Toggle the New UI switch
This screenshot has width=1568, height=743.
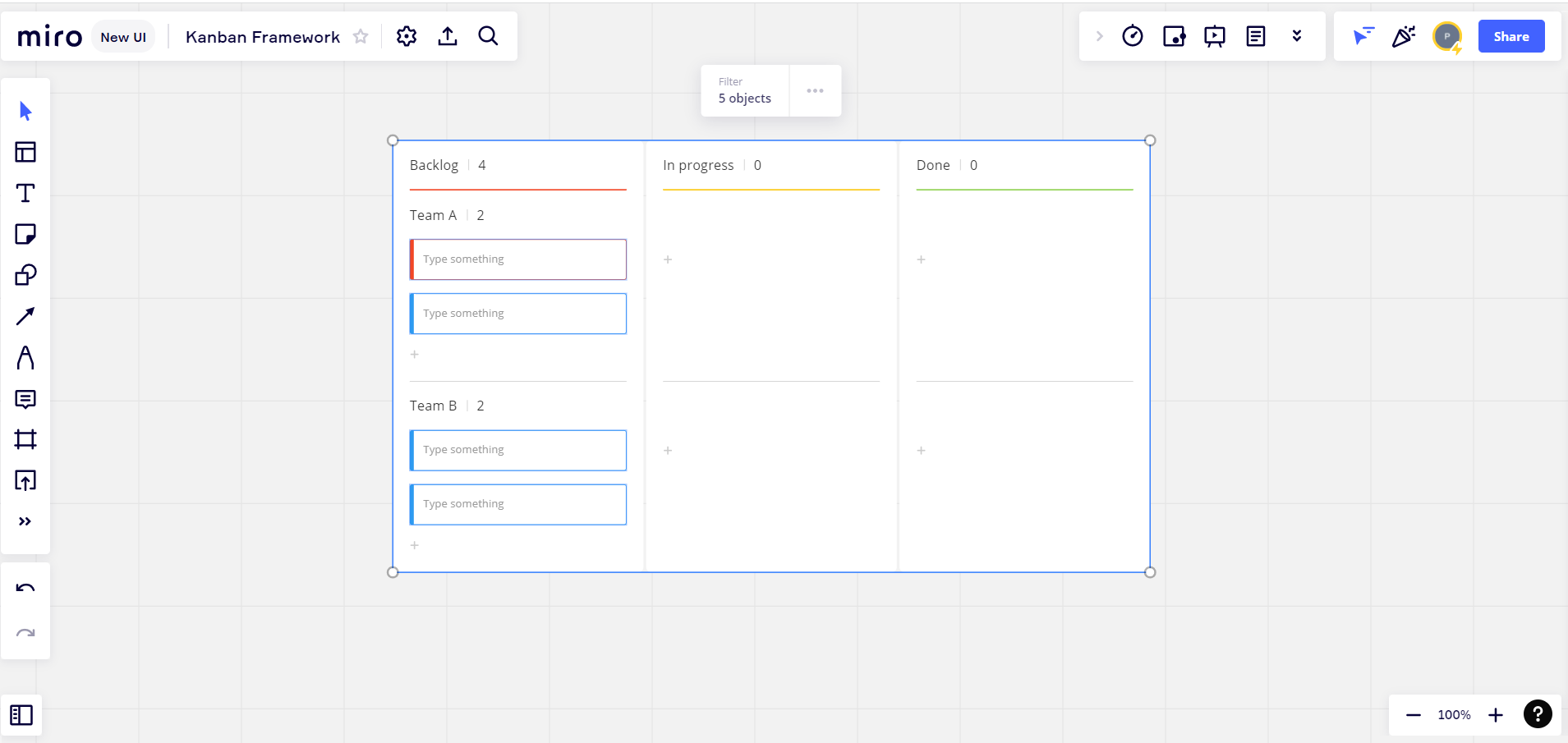pos(123,37)
